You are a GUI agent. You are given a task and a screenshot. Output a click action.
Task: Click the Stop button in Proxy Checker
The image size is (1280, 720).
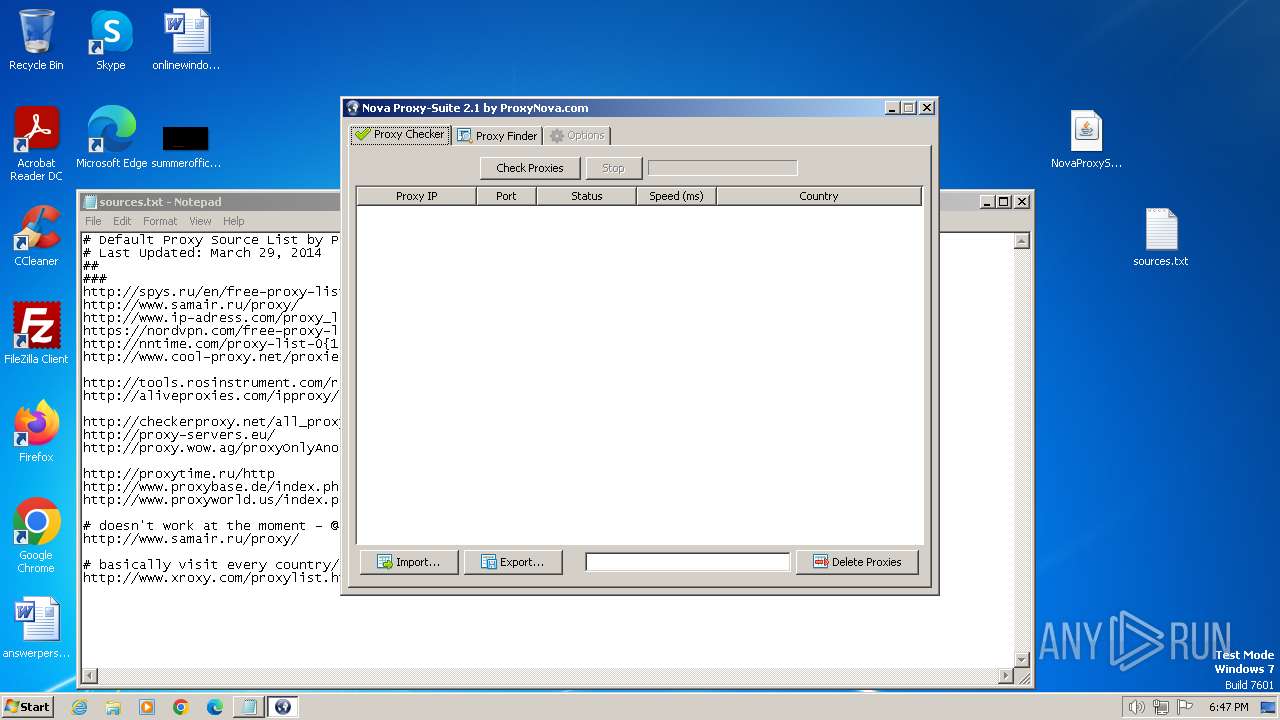pyautogui.click(x=614, y=168)
